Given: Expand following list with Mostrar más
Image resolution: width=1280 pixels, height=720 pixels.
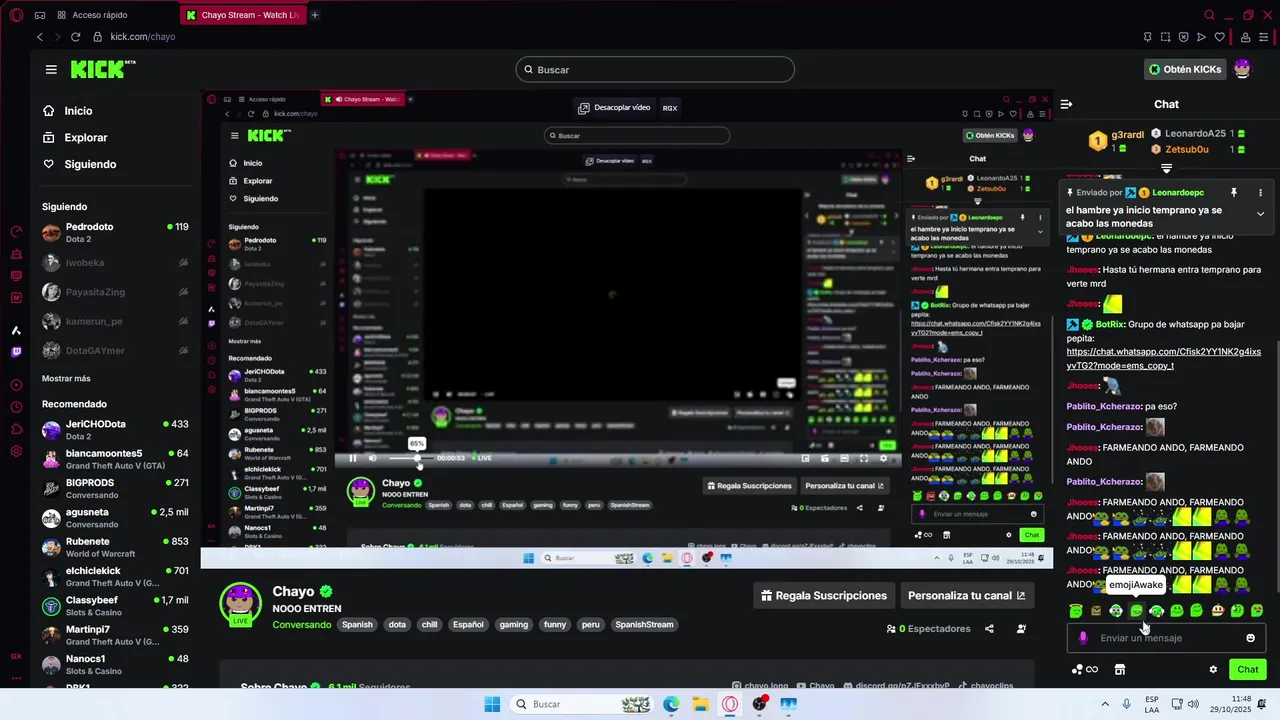Looking at the screenshot, I should point(66,379).
